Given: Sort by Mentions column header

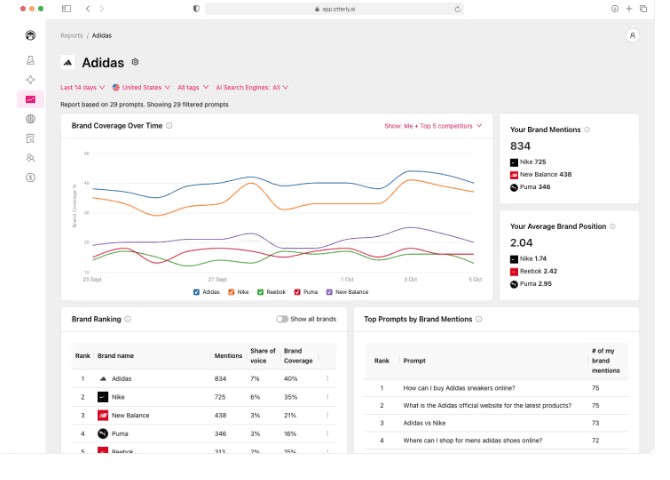Looking at the screenshot, I should click(x=228, y=356).
